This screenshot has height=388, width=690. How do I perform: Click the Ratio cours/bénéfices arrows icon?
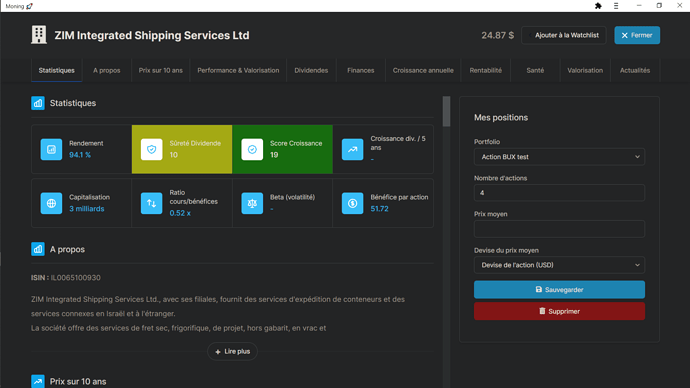[151, 203]
